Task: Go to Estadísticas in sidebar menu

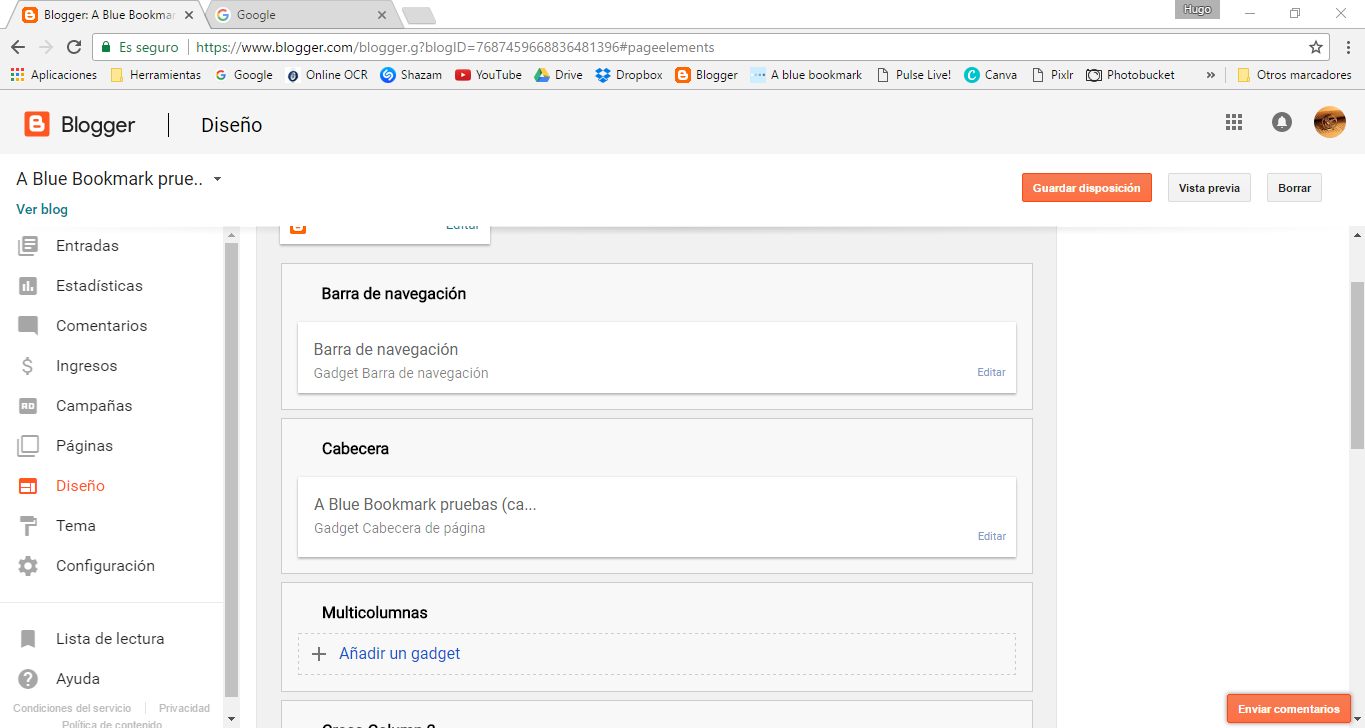Action: click(99, 286)
